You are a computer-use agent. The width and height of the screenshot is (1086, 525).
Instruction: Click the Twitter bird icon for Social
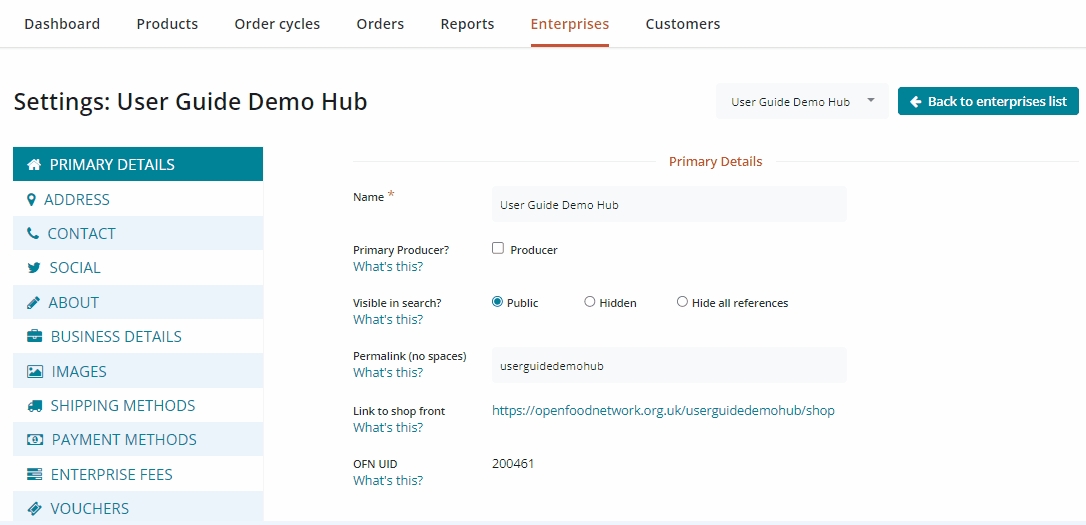(x=34, y=268)
